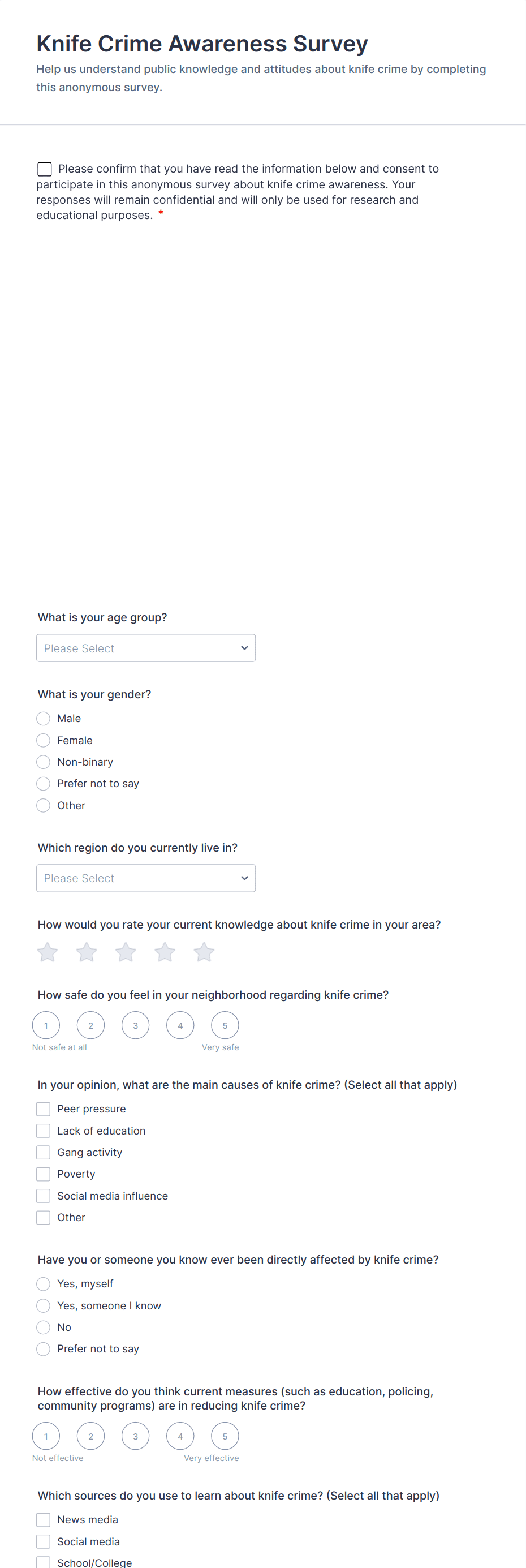
Task: Check the Poverty cause option
Action: pos(43,1174)
